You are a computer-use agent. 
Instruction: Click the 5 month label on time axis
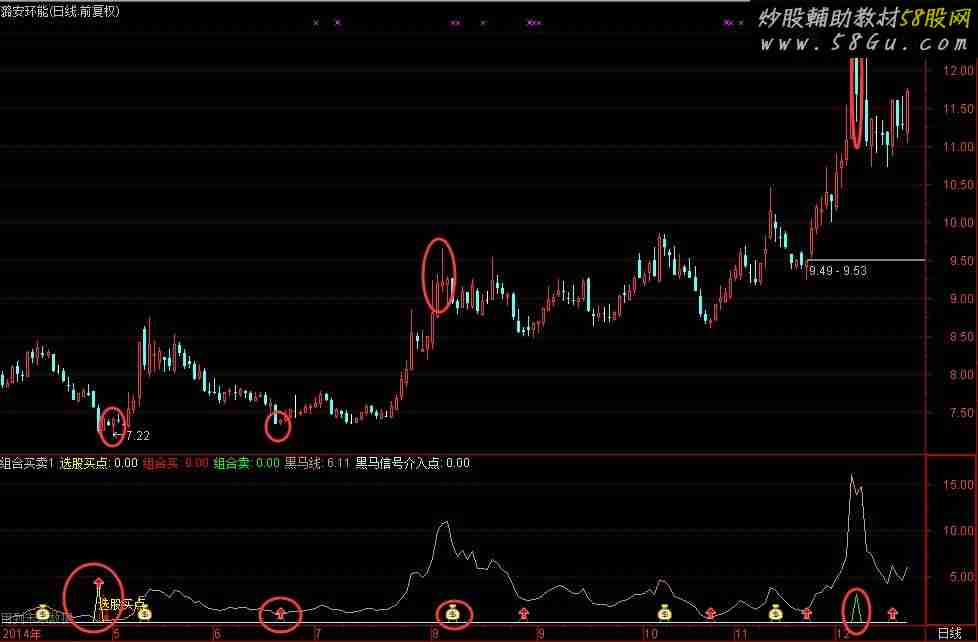point(116,635)
